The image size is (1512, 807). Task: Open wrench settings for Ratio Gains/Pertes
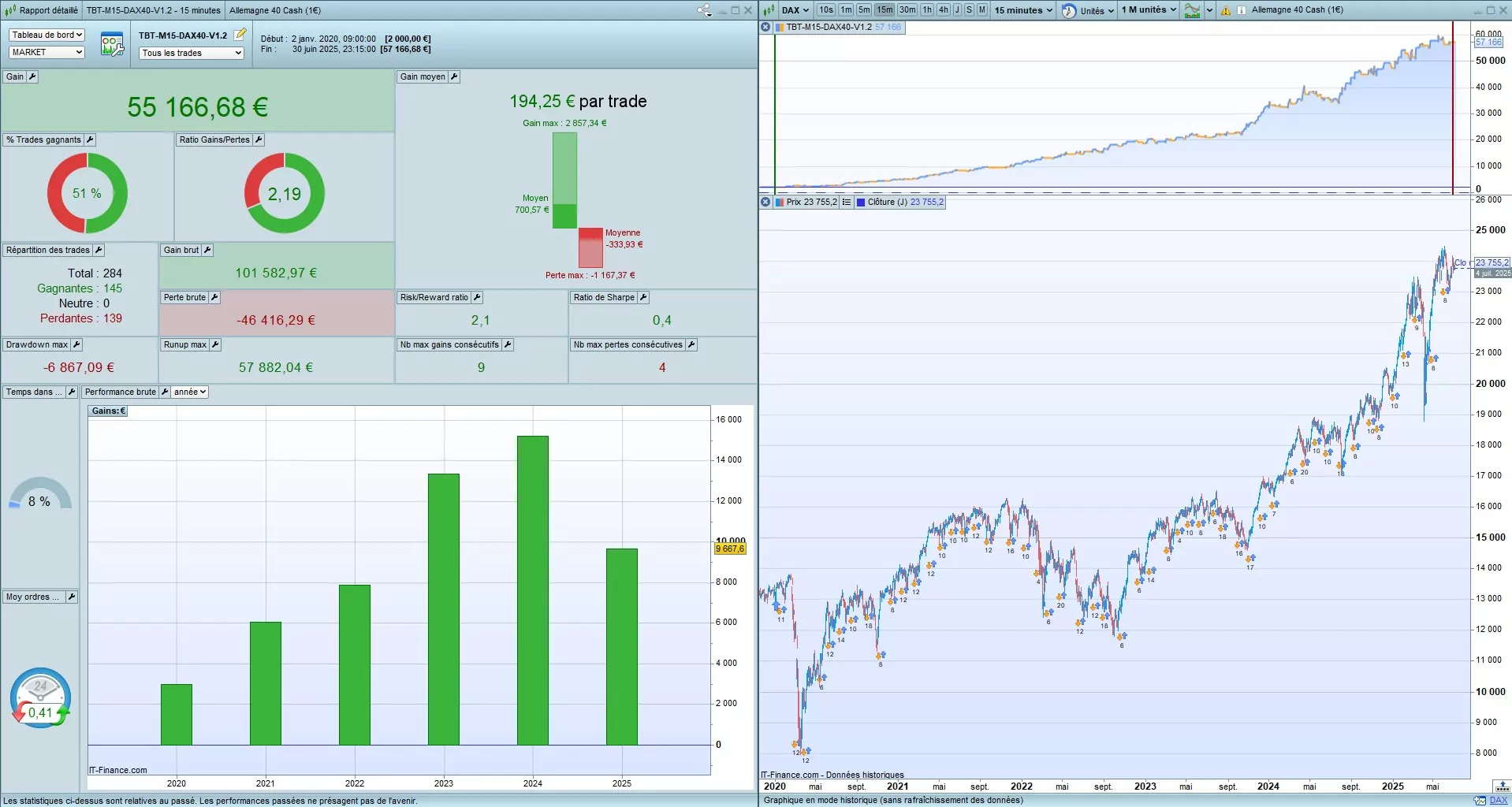[259, 139]
